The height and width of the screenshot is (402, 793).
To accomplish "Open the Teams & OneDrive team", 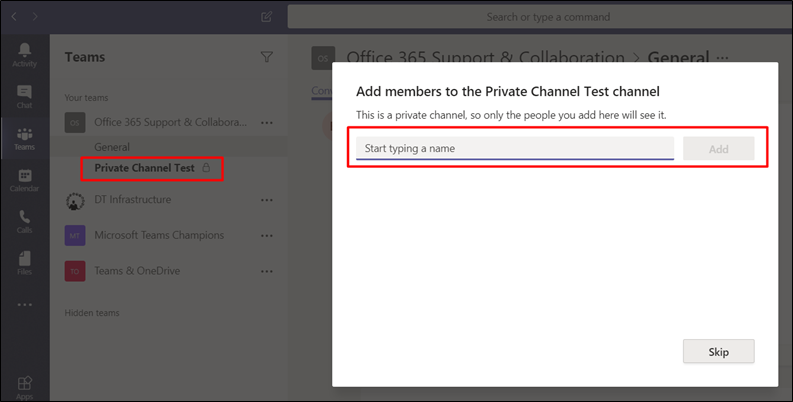I will tap(137, 271).
